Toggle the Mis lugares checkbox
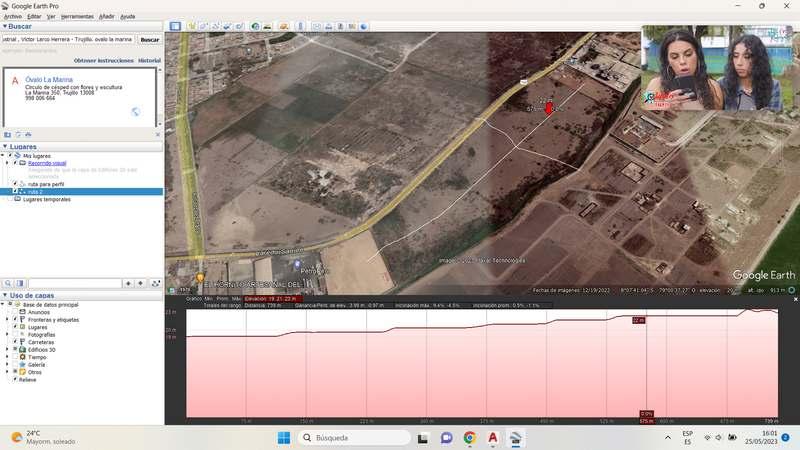 (10, 156)
